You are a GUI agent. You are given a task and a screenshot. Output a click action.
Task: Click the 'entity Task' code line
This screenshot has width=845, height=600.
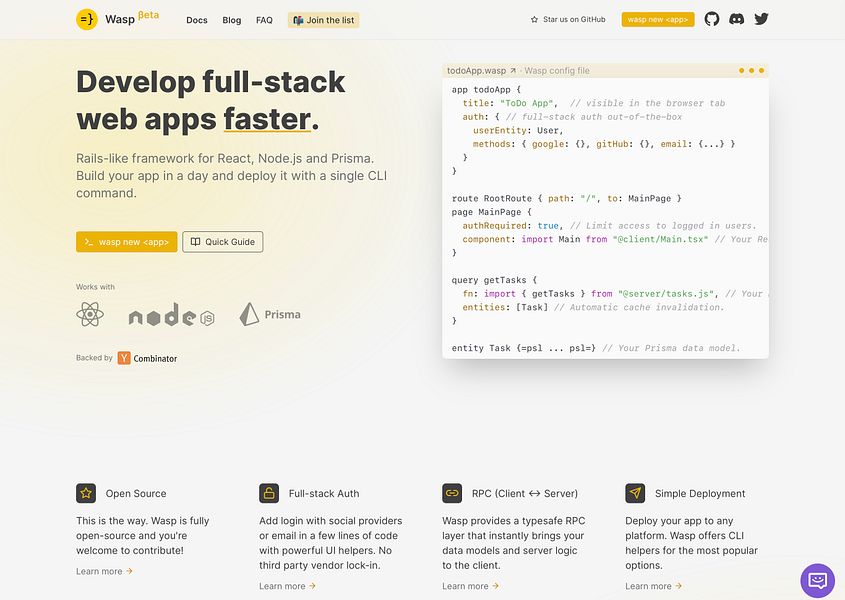coord(596,348)
